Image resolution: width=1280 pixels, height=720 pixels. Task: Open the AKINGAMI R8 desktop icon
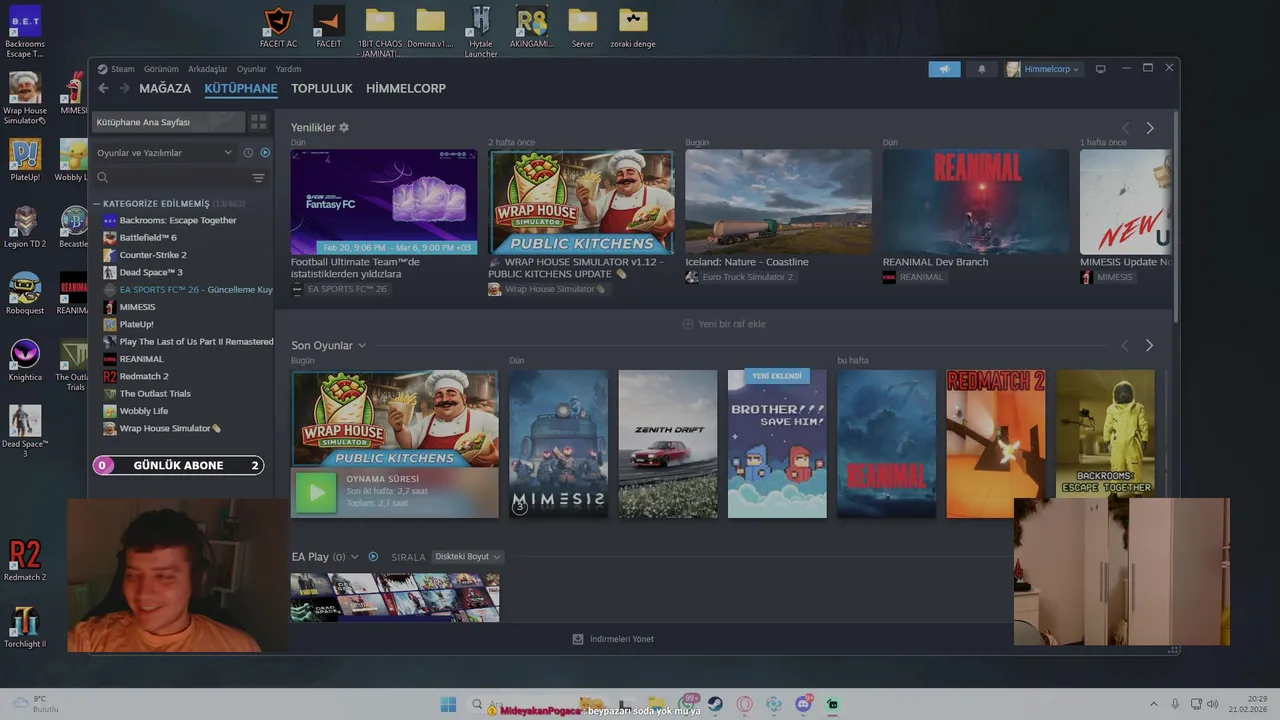tap(531, 28)
